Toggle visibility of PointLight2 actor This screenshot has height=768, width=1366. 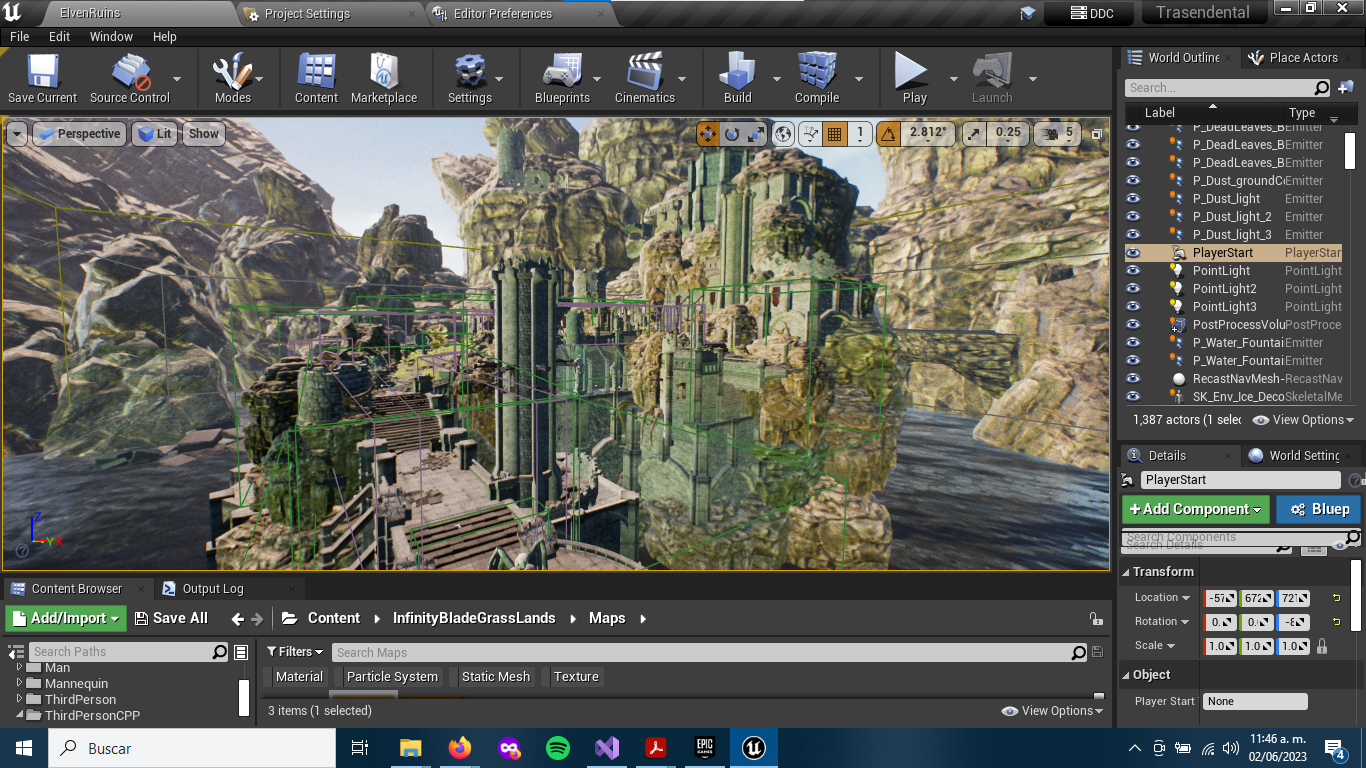click(x=1133, y=289)
